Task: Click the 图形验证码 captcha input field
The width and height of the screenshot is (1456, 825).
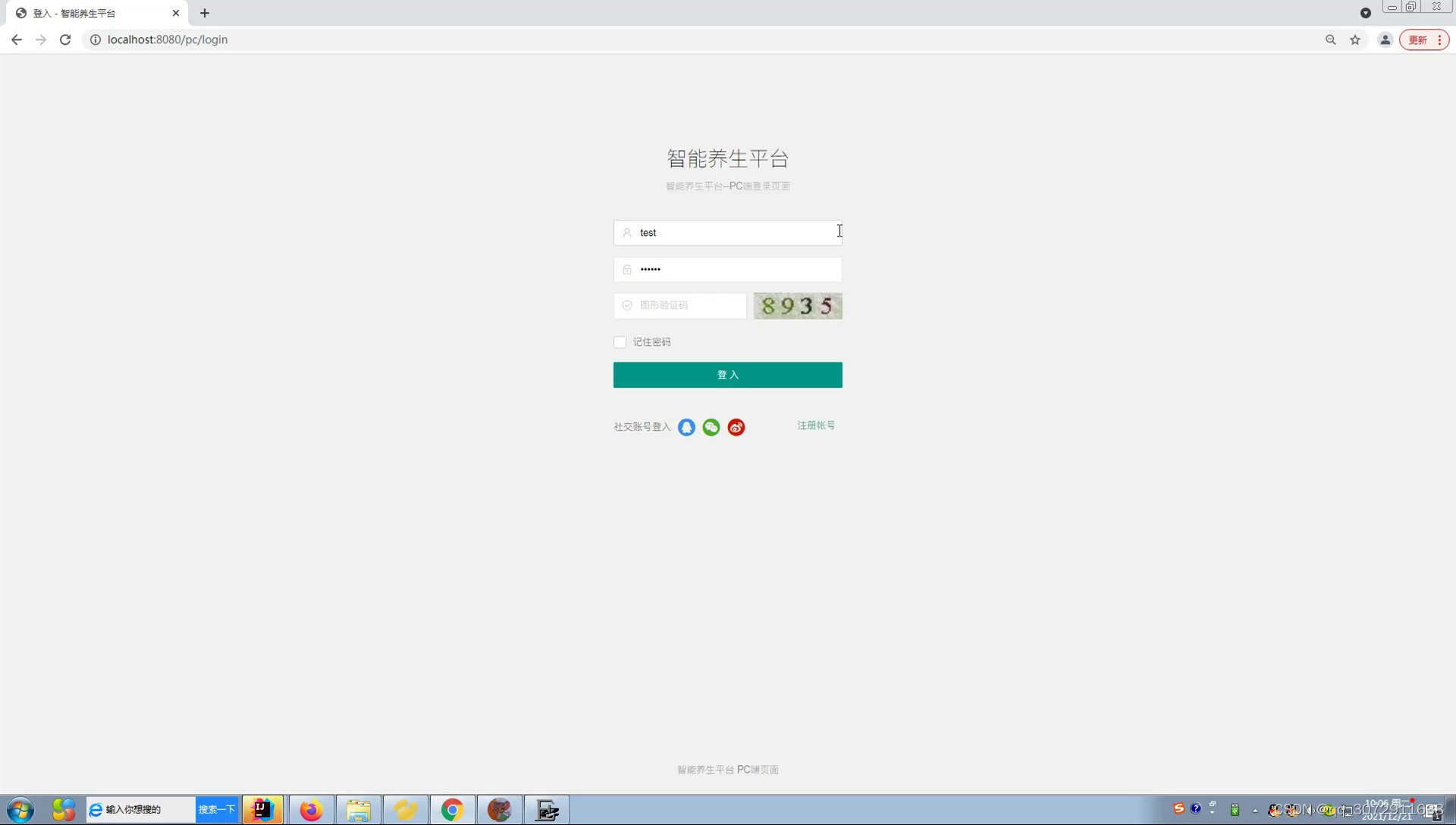Action: pos(680,306)
